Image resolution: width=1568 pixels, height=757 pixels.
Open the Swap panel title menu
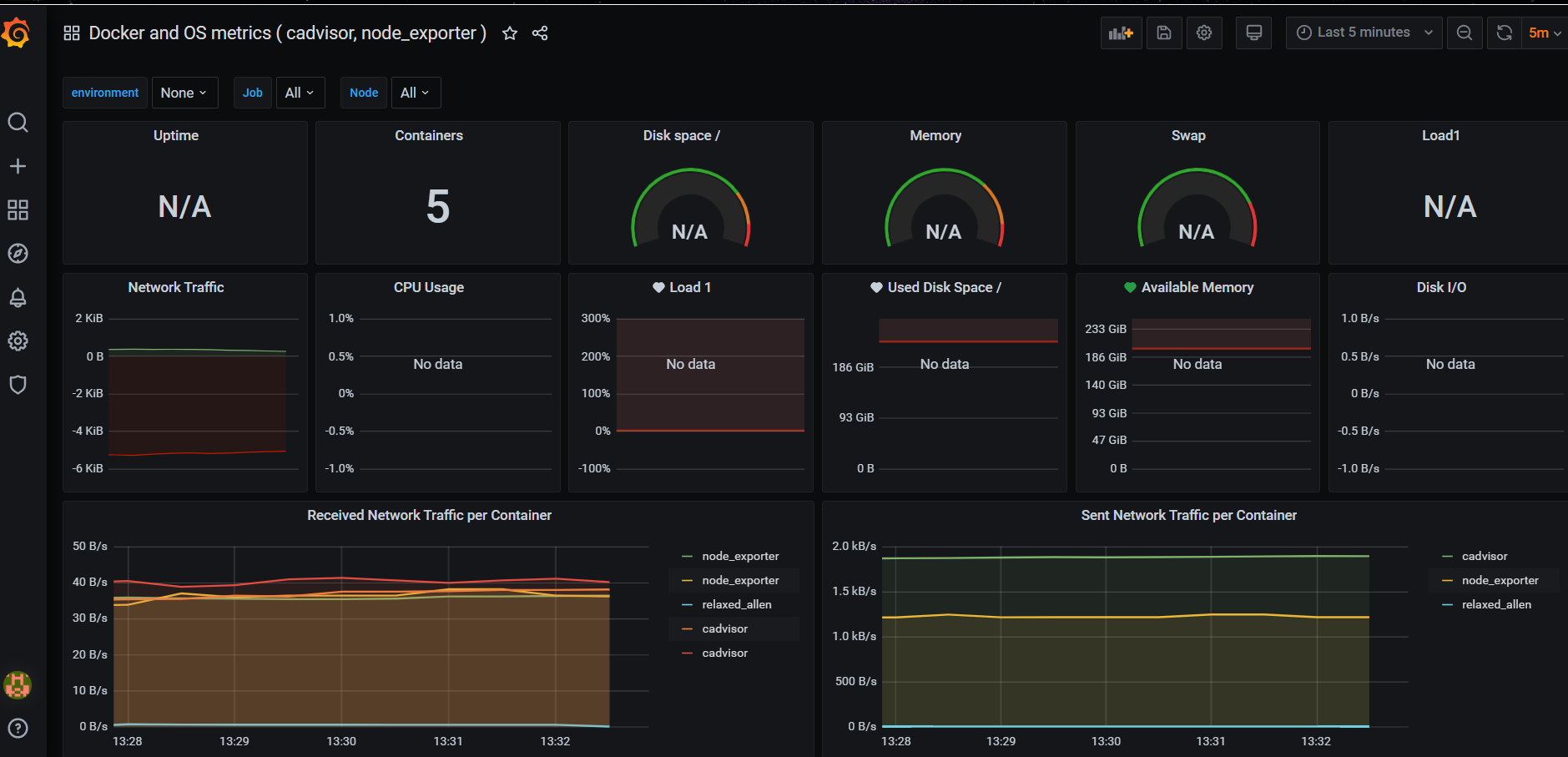tap(1188, 135)
